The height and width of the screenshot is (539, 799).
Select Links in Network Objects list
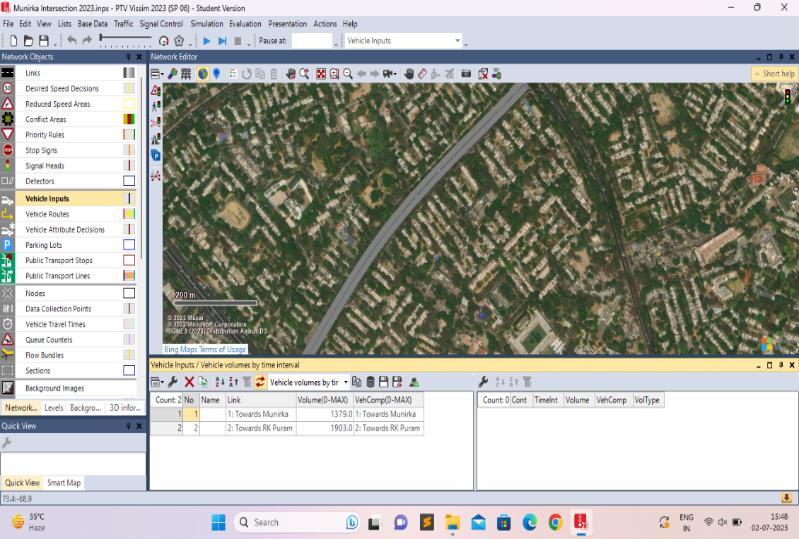click(x=33, y=73)
